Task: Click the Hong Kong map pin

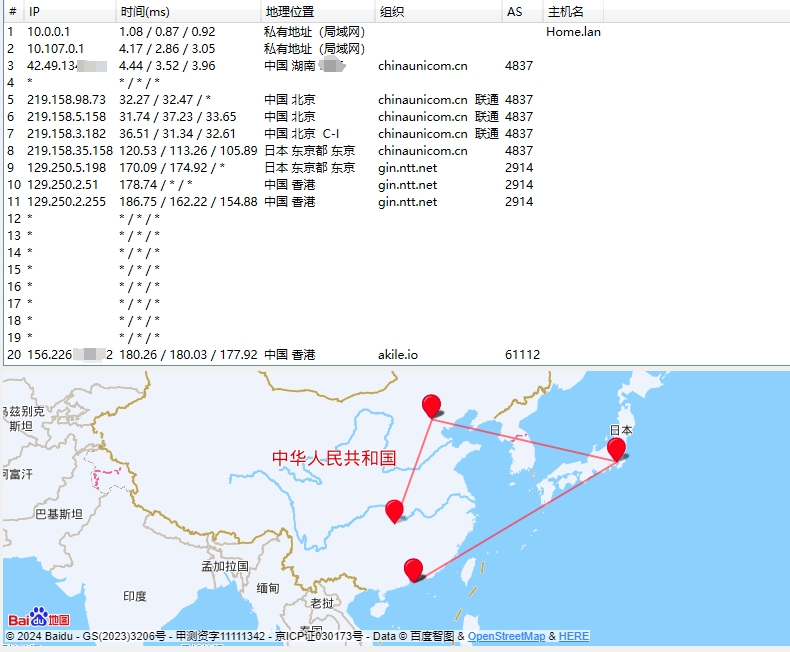Action: point(413,570)
